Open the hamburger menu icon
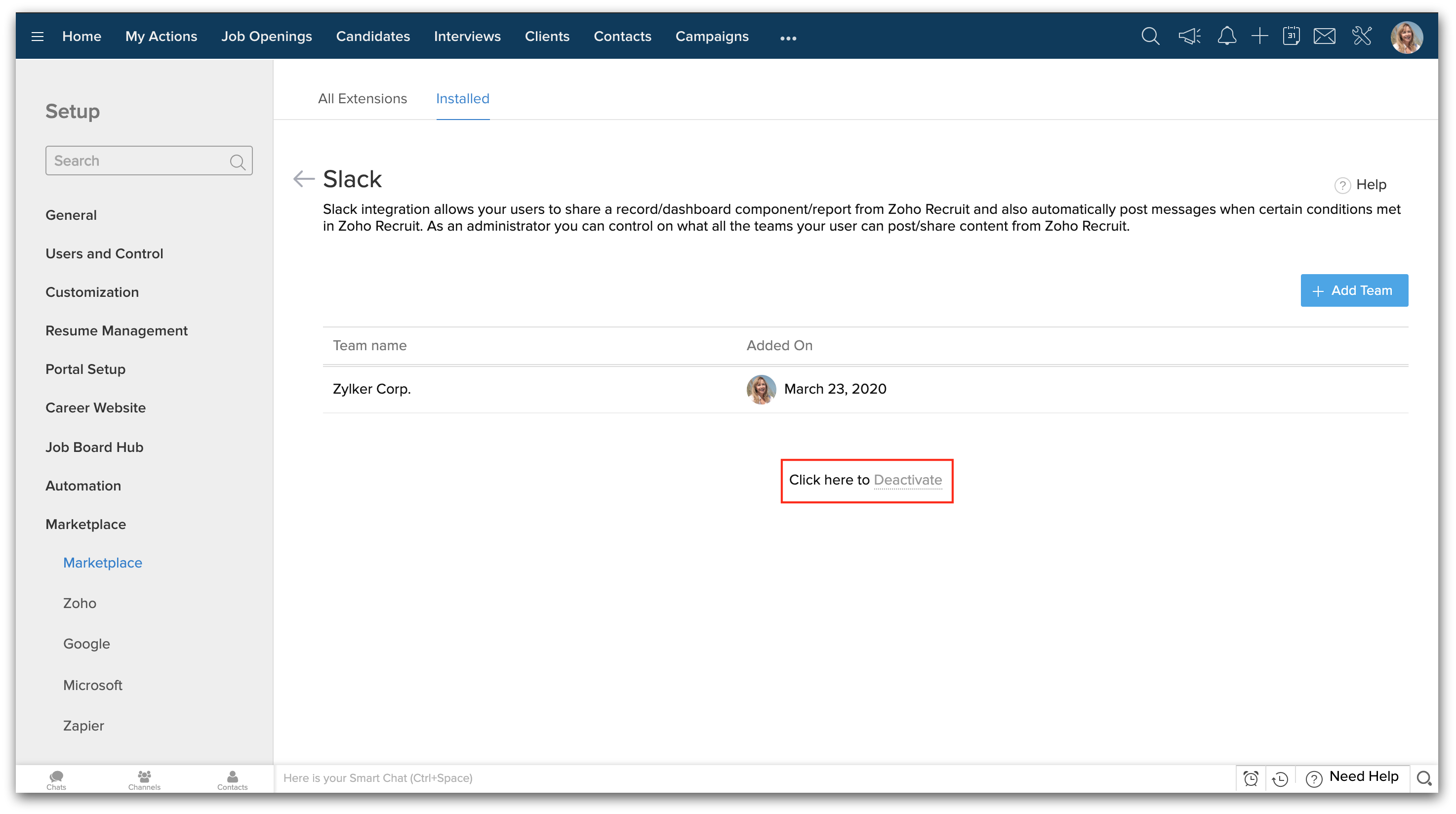Screen dimensions: 1456x814 tap(38, 37)
